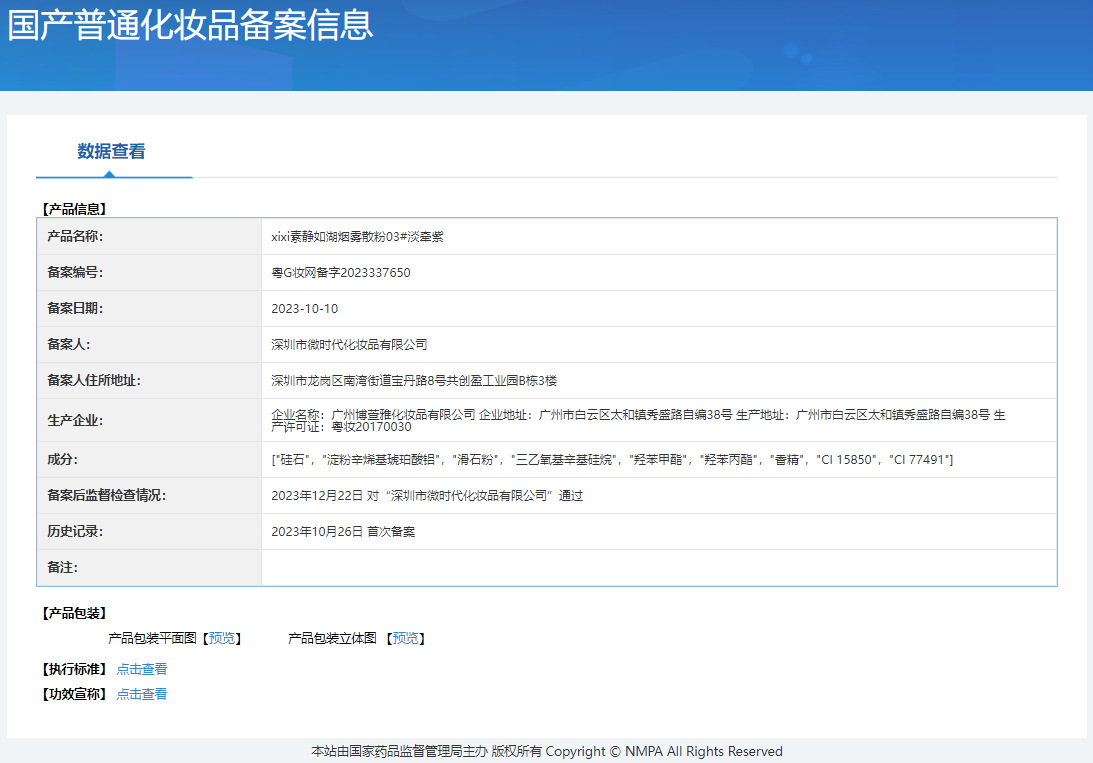The width and height of the screenshot is (1093, 763).
Task: Click the 备案人 value 深圳市微时代化妆品有限公司
Action: pyautogui.click(x=349, y=345)
